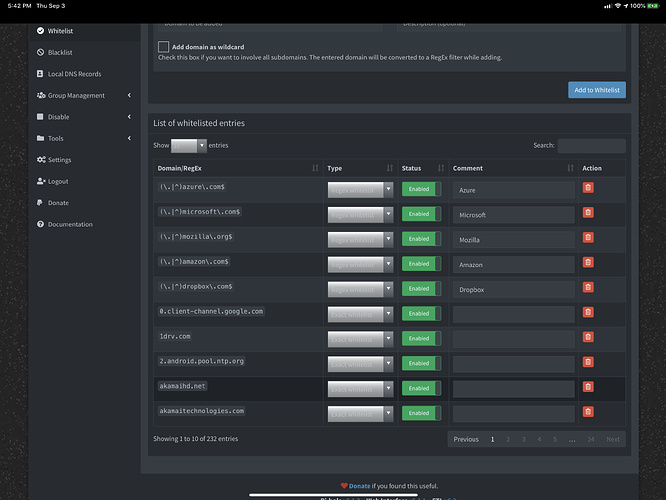The width and height of the screenshot is (666, 500).
Task: Delete the 0.client-channel.google.com entry
Action: (588, 312)
